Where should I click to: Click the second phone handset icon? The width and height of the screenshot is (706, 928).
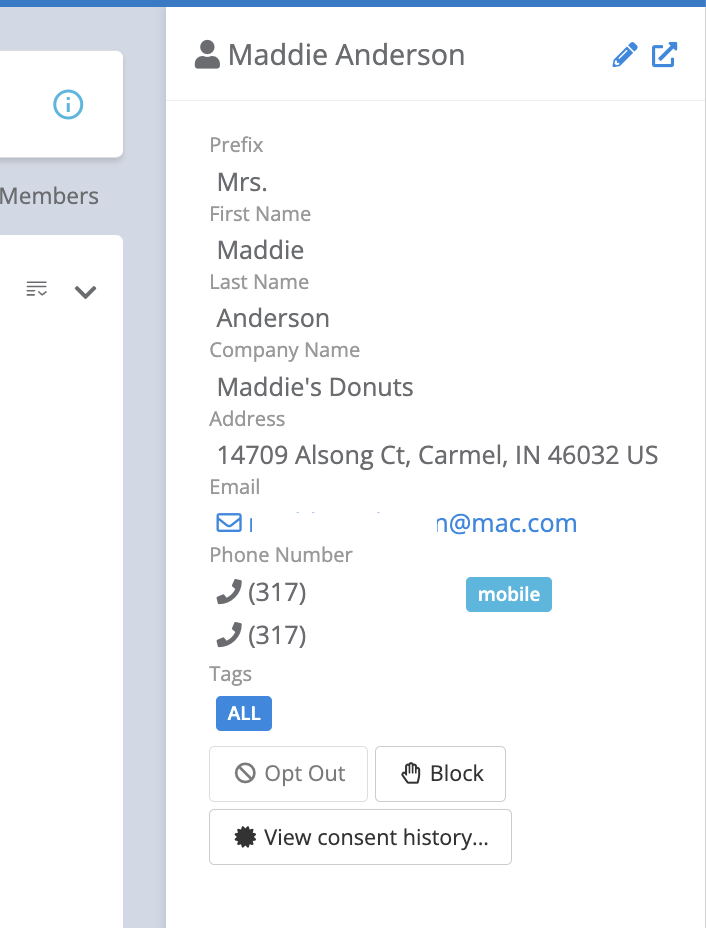pos(229,634)
